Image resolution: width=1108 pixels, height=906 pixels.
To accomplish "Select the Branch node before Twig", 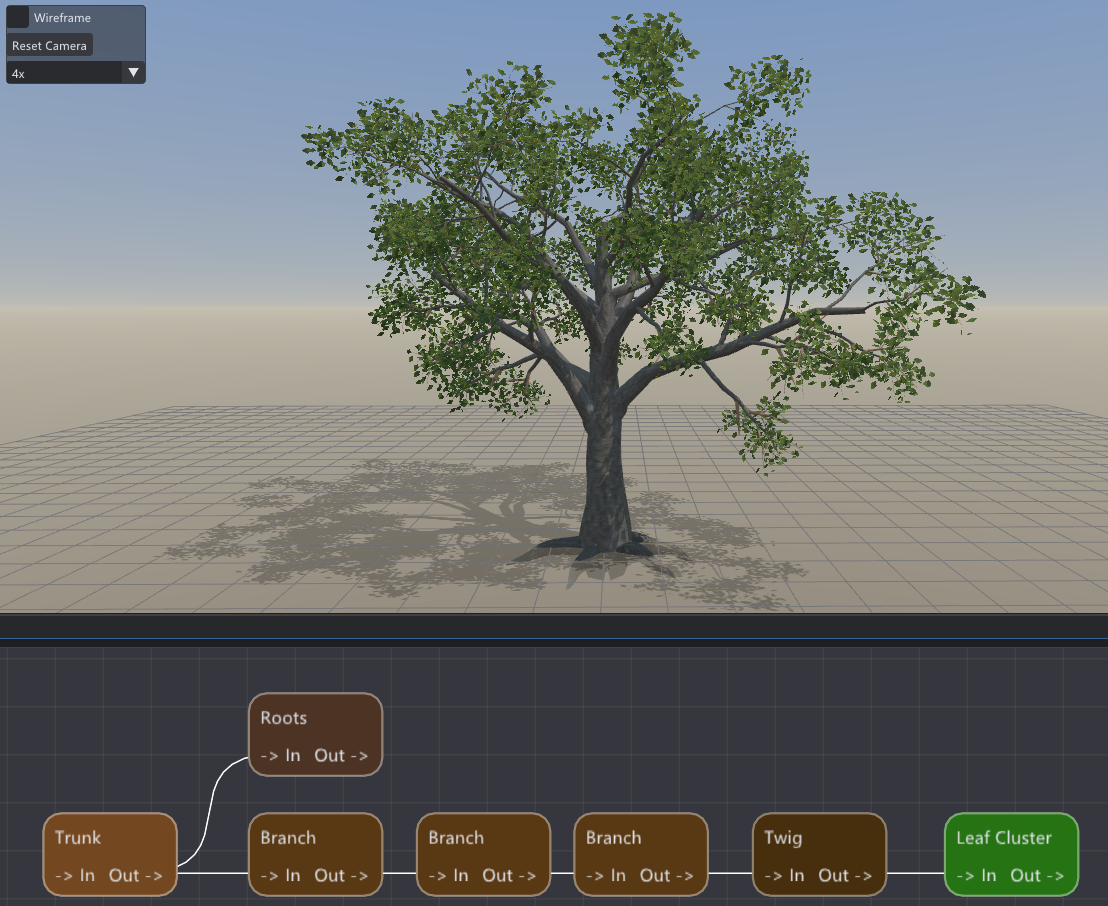I will point(641,854).
